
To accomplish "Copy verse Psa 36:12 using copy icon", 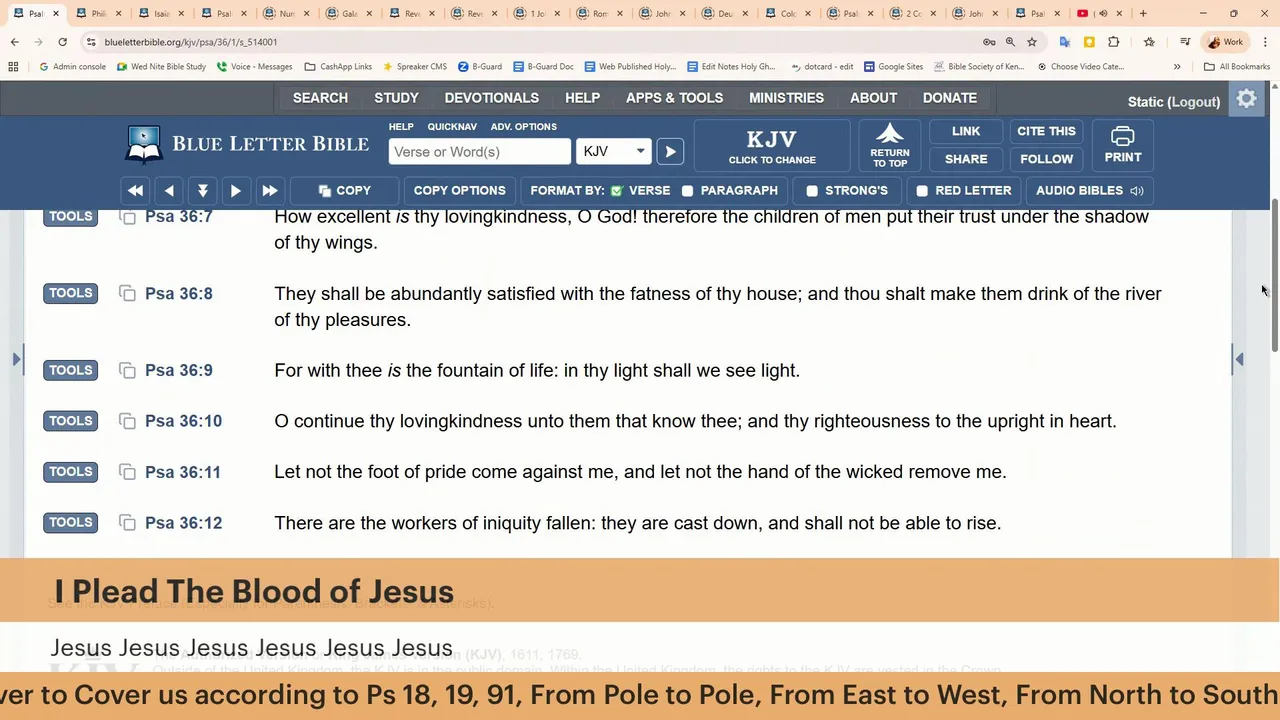I will (x=127, y=523).
